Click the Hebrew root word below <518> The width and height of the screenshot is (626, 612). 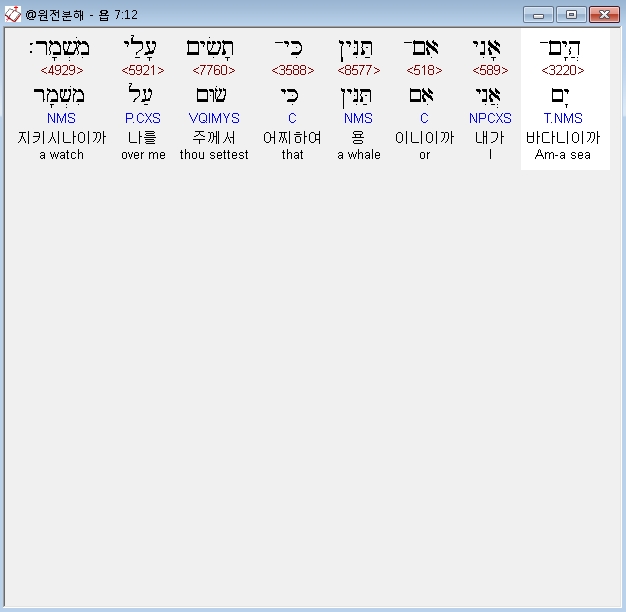click(422, 95)
